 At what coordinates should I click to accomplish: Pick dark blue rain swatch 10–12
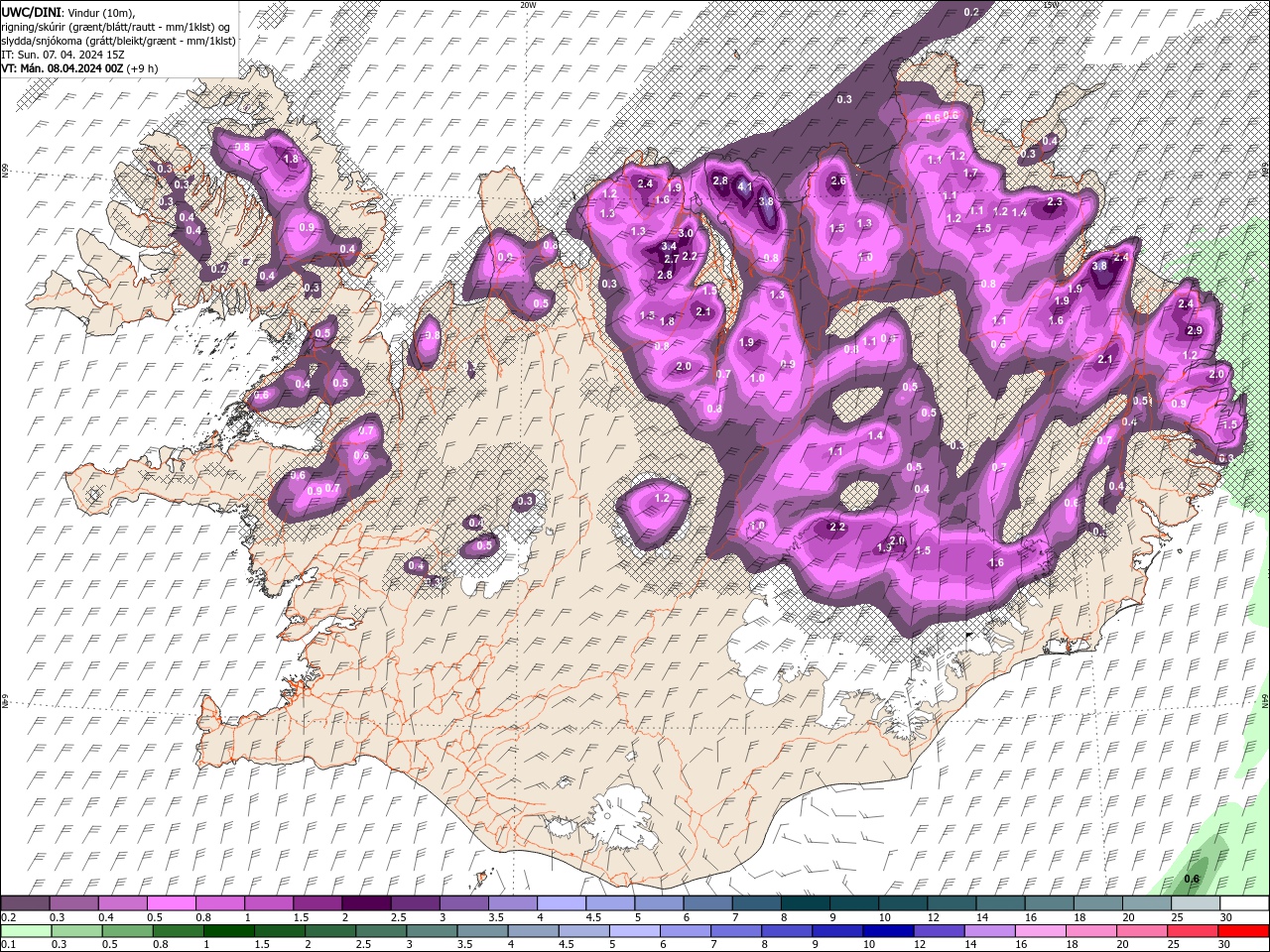click(889, 931)
